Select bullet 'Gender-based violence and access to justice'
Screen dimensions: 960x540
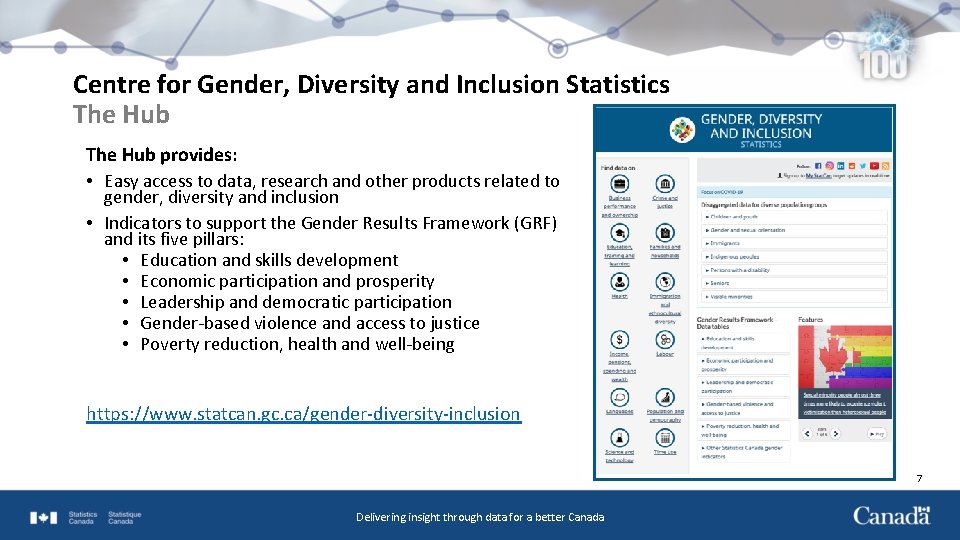(310, 323)
